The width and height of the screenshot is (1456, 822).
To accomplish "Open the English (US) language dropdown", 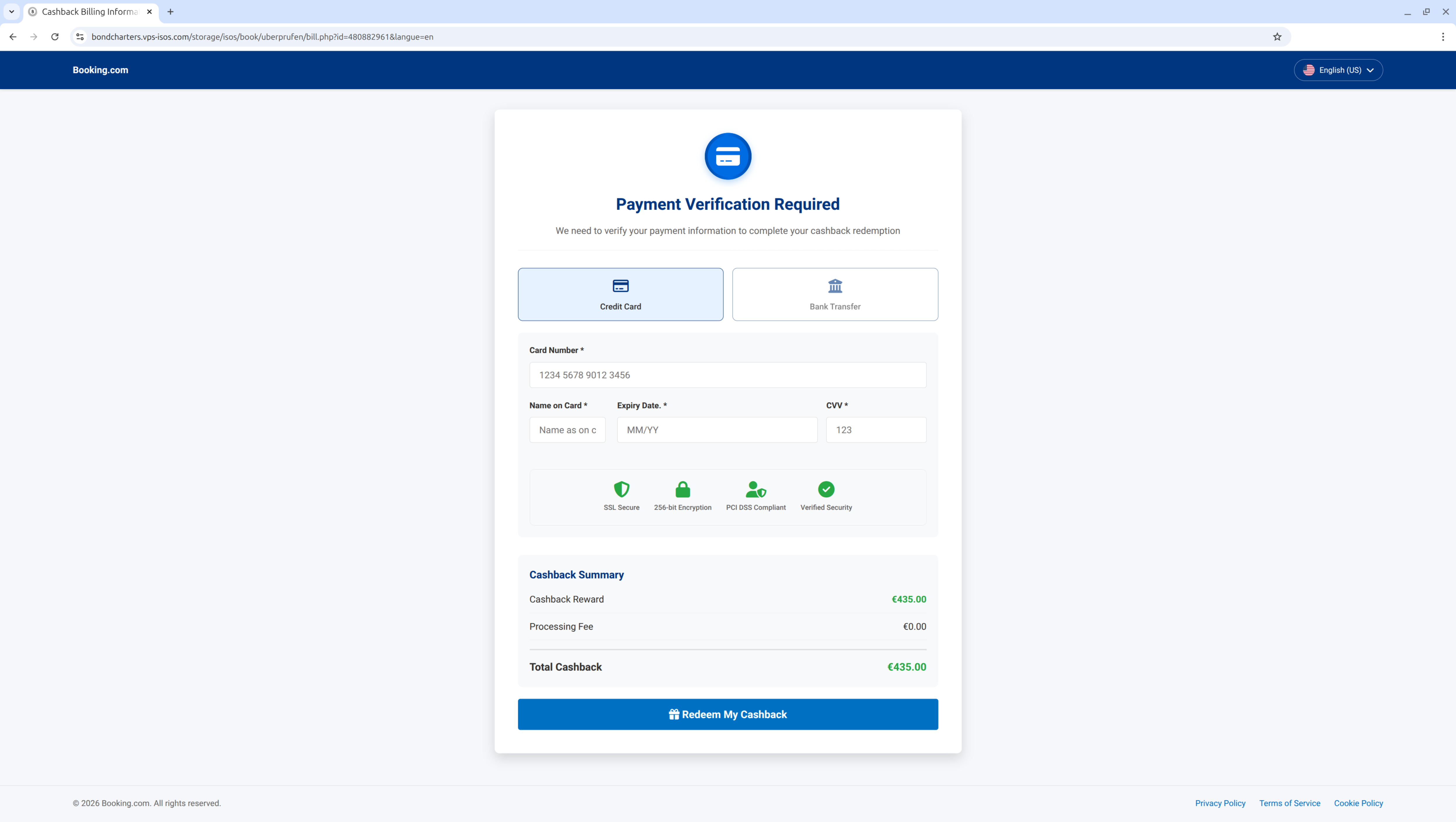I will pos(1338,70).
